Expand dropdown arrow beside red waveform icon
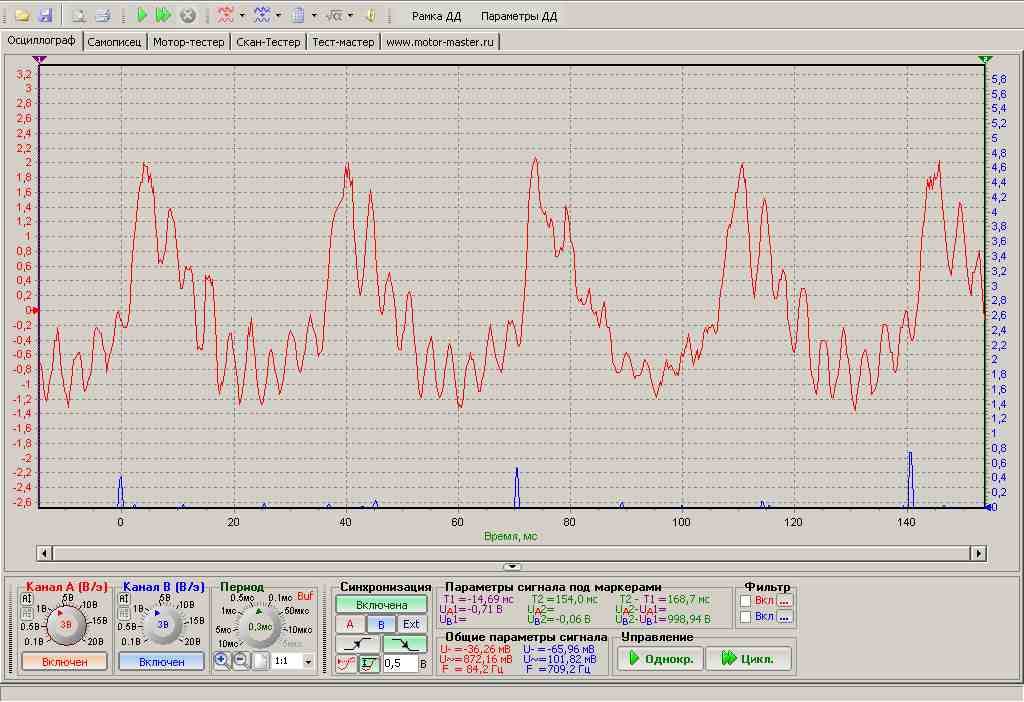This screenshot has height=702, width=1024. coord(242,16)
